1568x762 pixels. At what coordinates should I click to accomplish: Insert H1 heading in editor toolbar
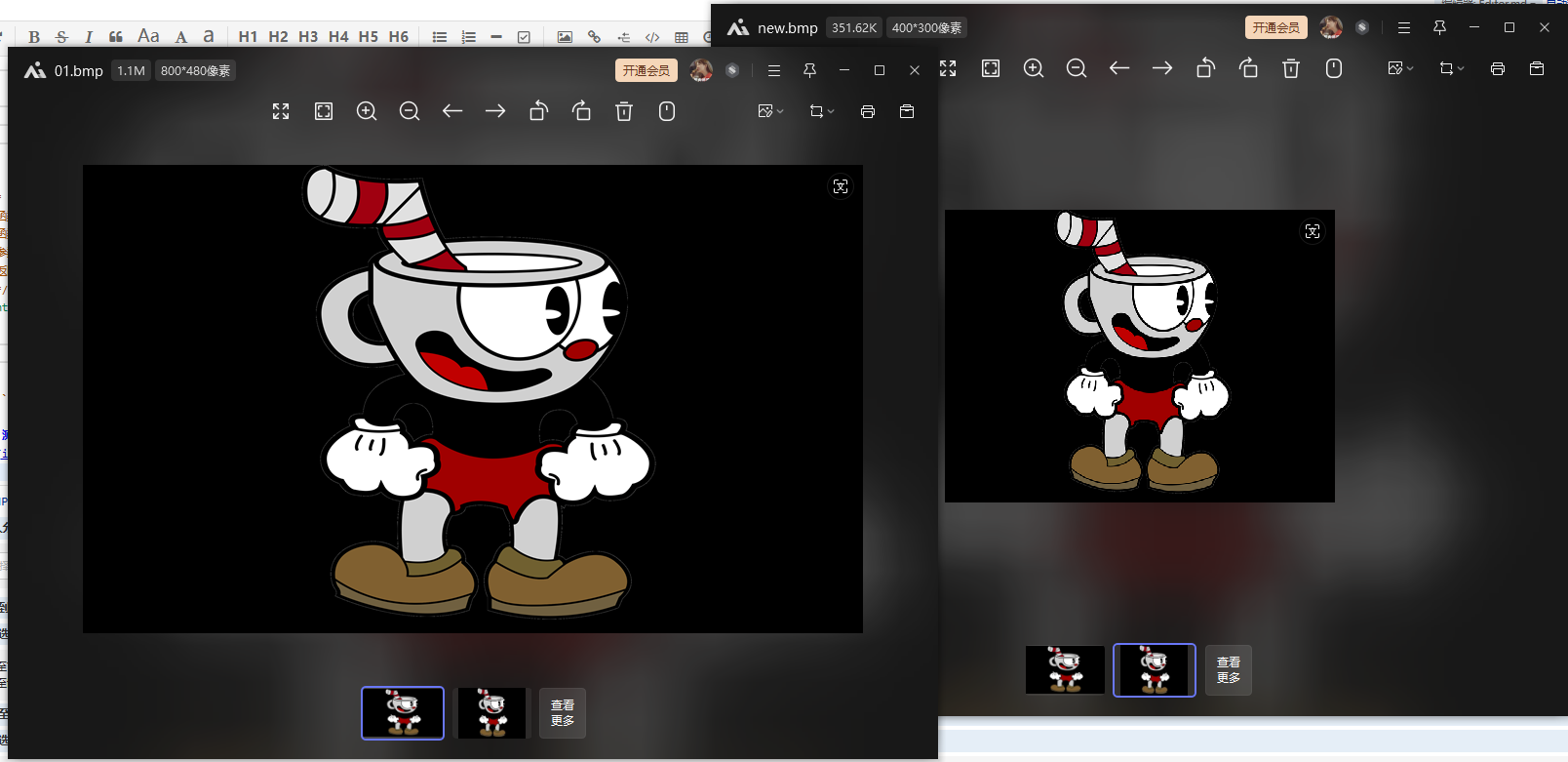click(248, 36)
